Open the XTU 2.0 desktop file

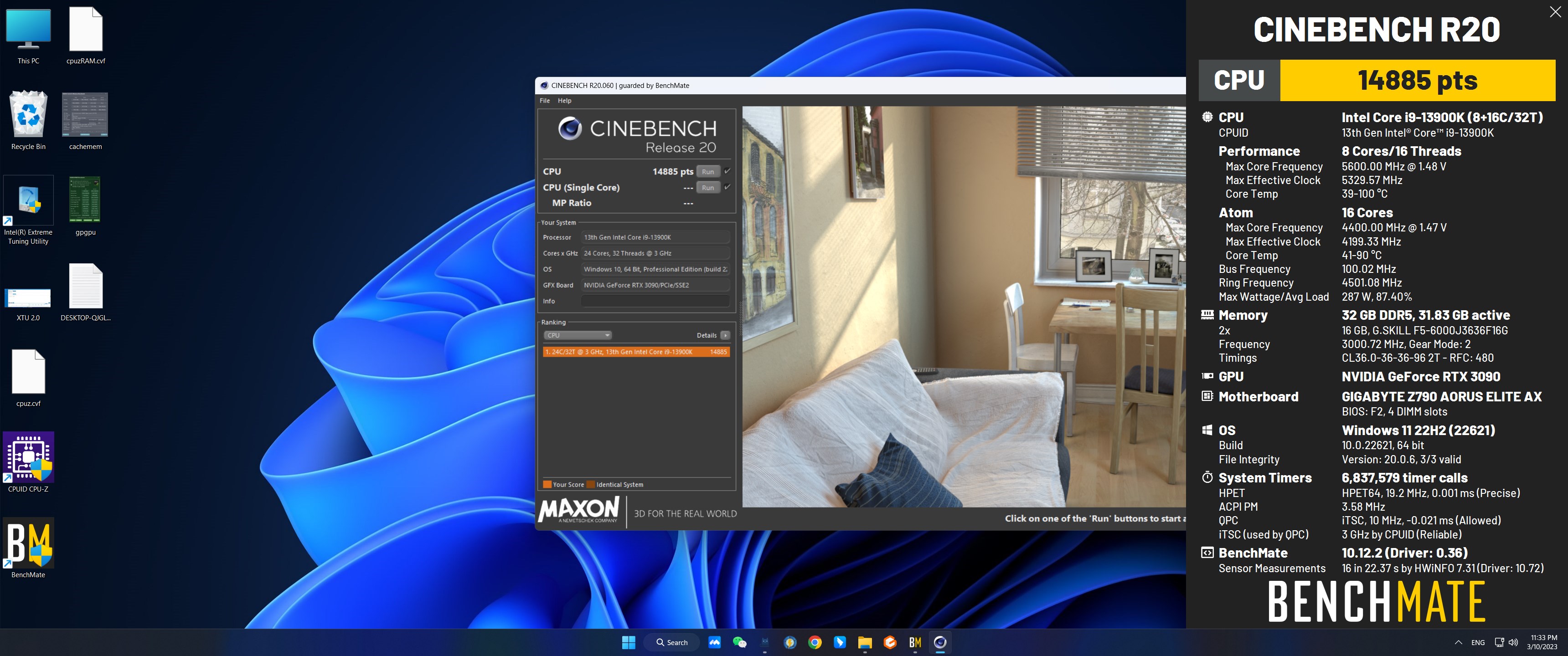(x=28, y=304)
